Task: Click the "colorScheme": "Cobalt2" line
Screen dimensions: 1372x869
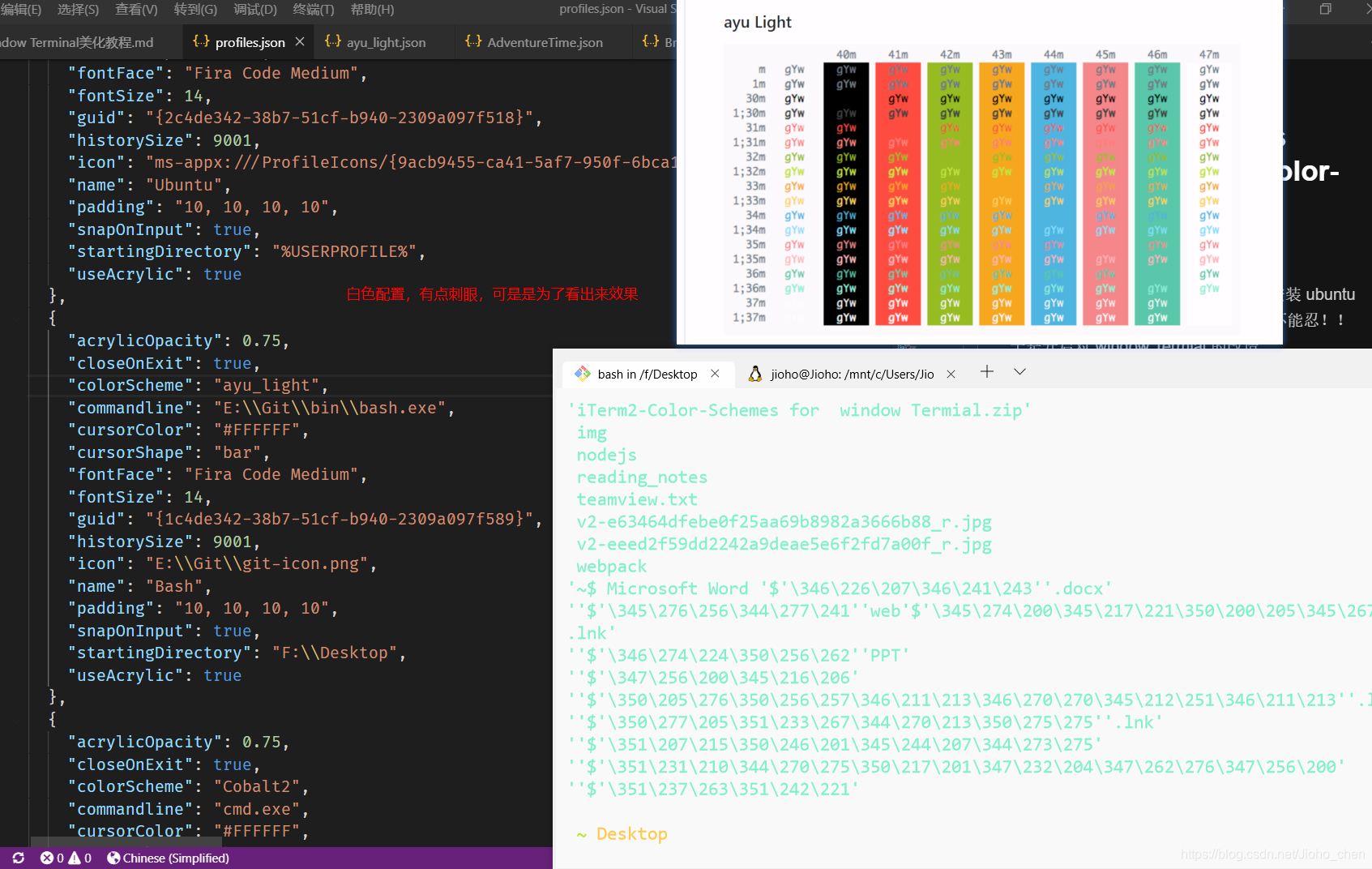Action: coord(188,786)
